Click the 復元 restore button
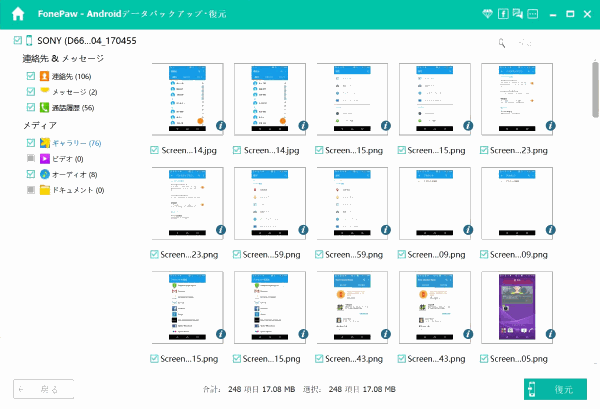The width and height of the screenshot is (600, 409). [x=555, y=389]
